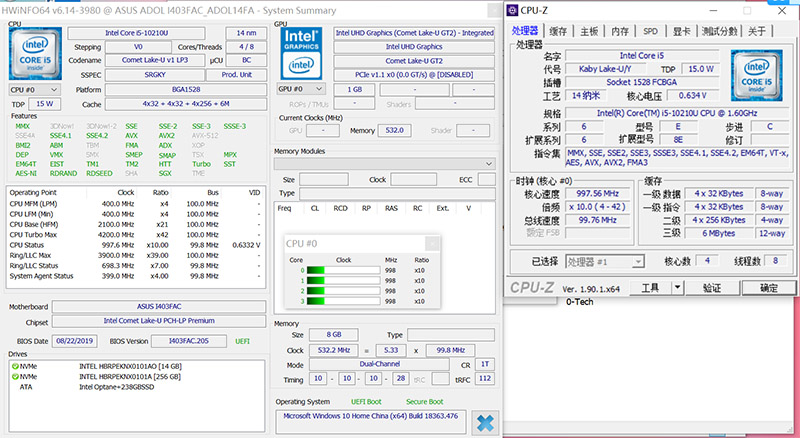
Task: Click the Secure Boot label
Action: tap(424, 402)
